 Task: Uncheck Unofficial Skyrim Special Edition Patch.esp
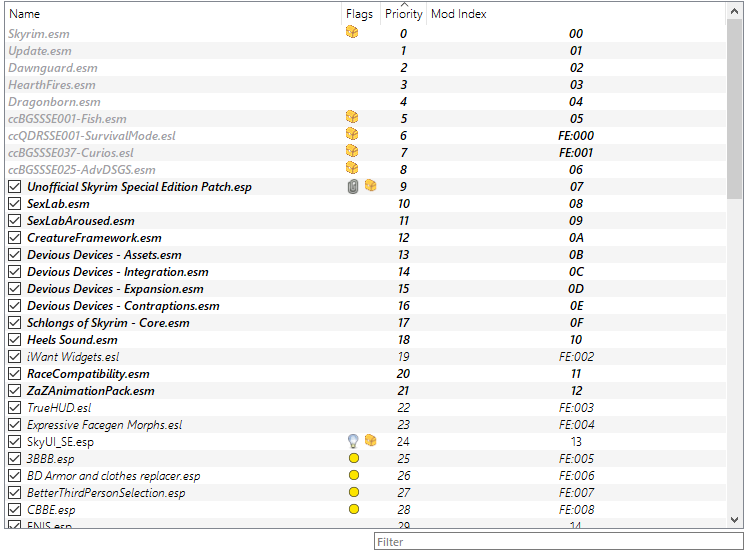tap(15, 187)
